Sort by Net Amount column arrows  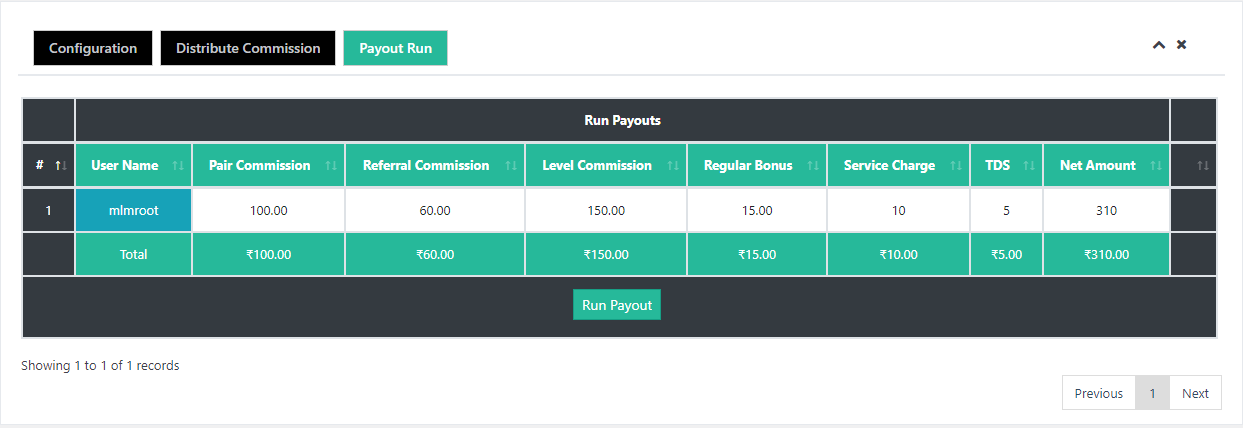pos(1156,166)
